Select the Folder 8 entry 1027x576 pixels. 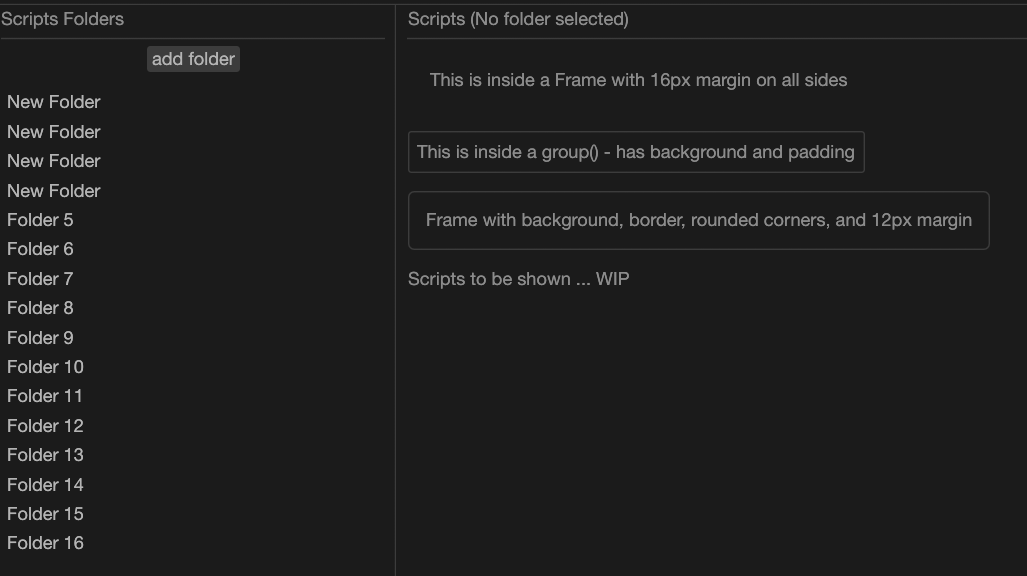point(40,308)
